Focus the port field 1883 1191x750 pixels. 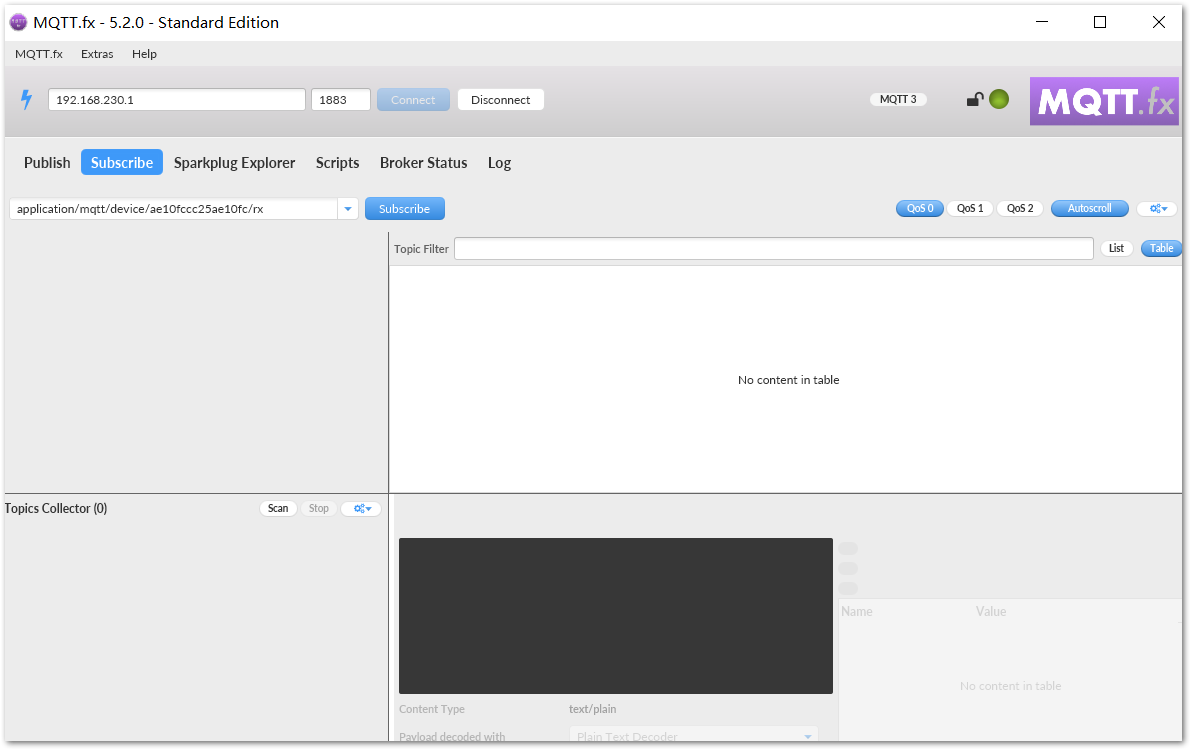341,100
